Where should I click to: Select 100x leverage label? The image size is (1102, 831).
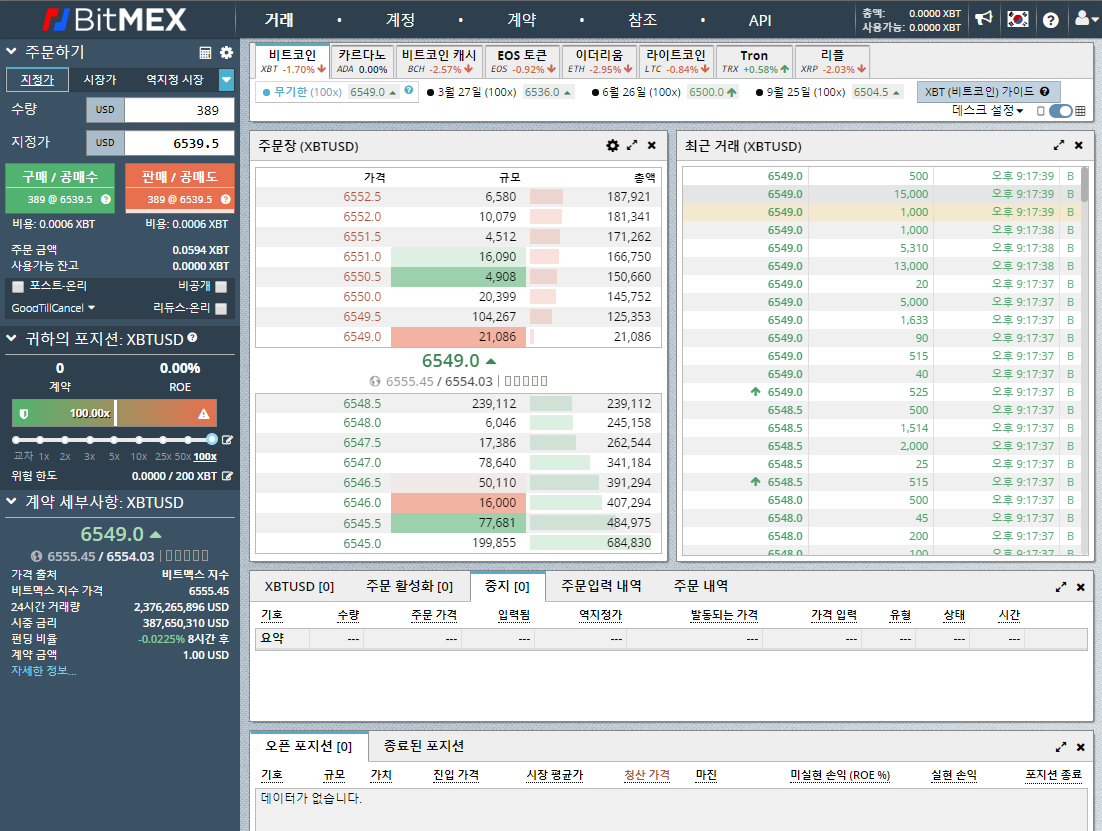point(205,457)
